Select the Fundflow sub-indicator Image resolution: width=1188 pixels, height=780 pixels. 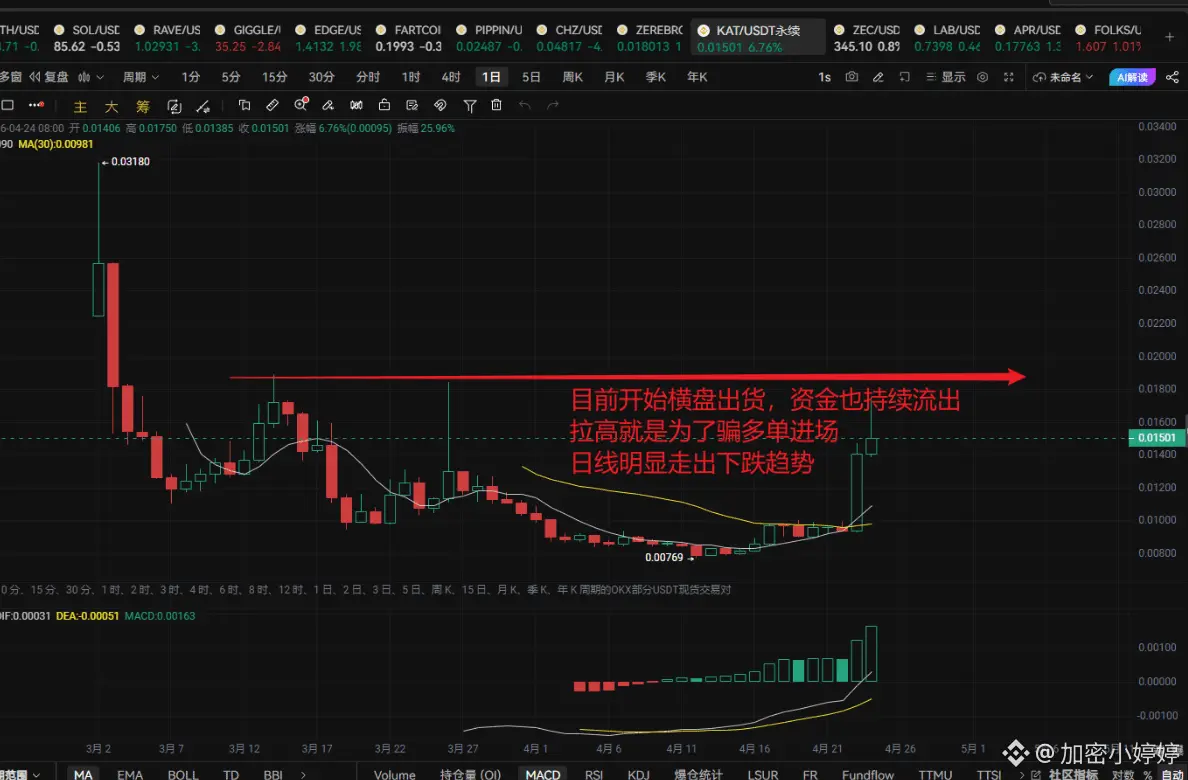click(x=868, y=774)
